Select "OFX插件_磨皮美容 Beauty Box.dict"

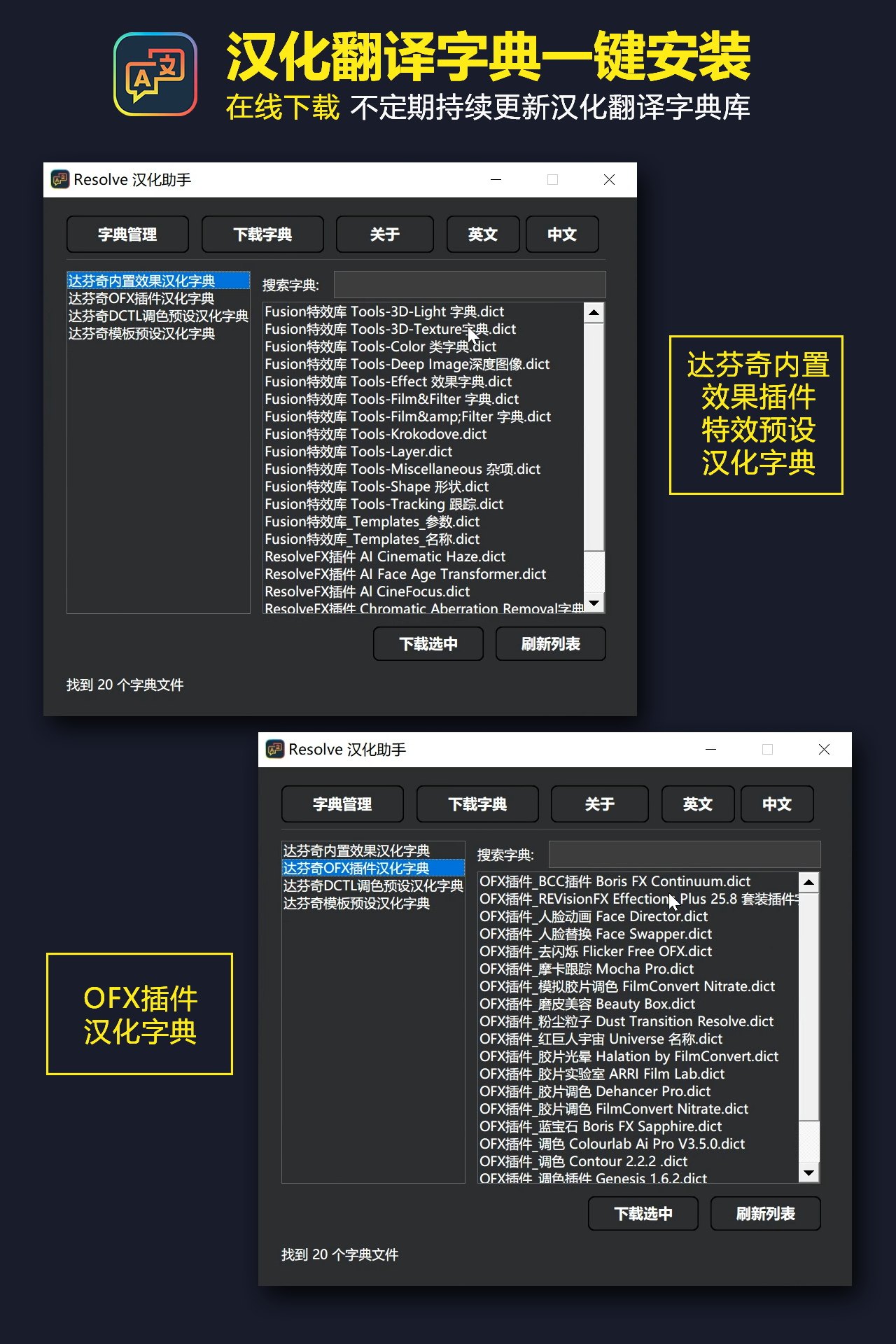tap(638, 1004)
